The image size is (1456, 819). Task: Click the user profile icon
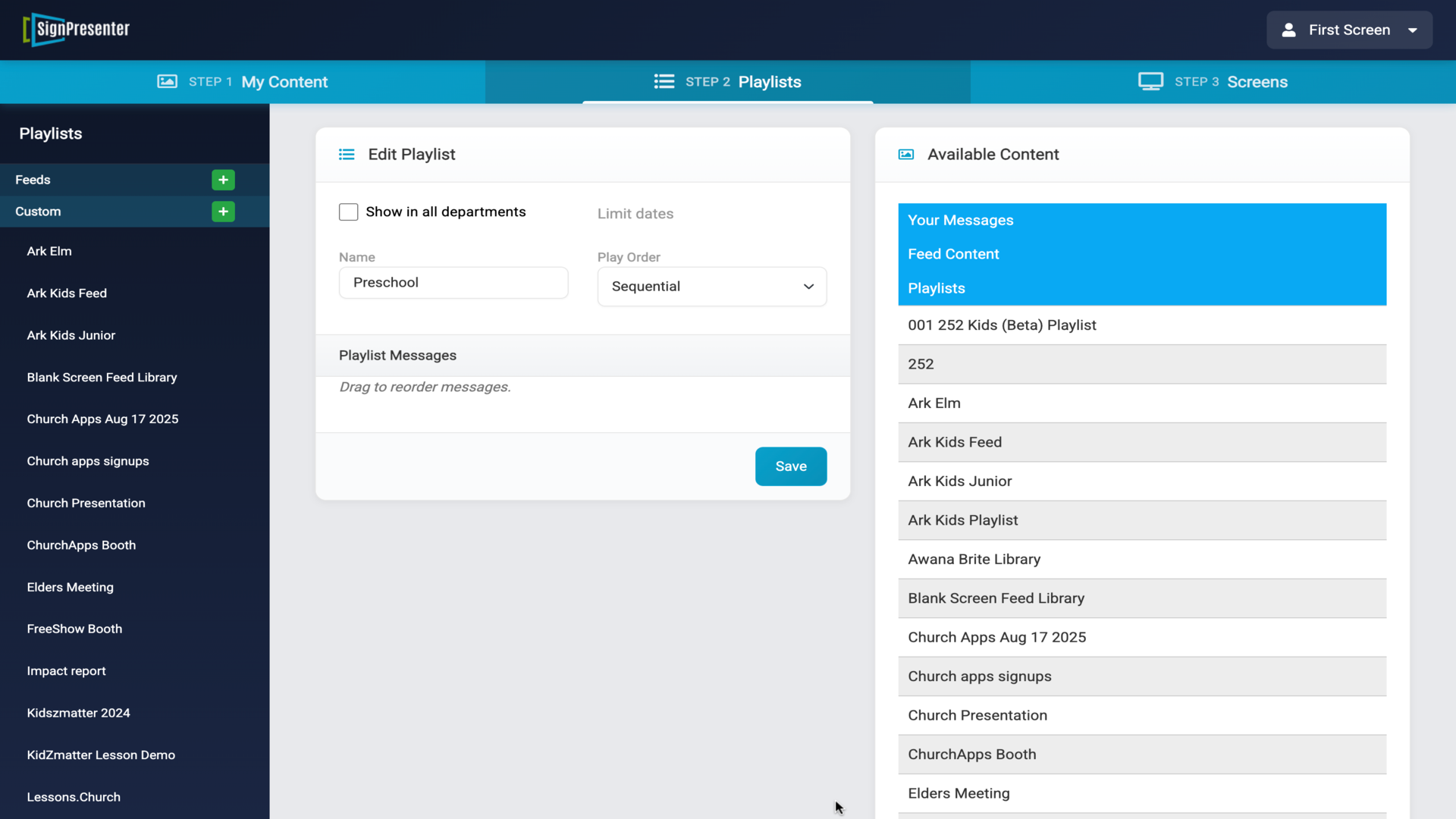(x=1288, y=30)
